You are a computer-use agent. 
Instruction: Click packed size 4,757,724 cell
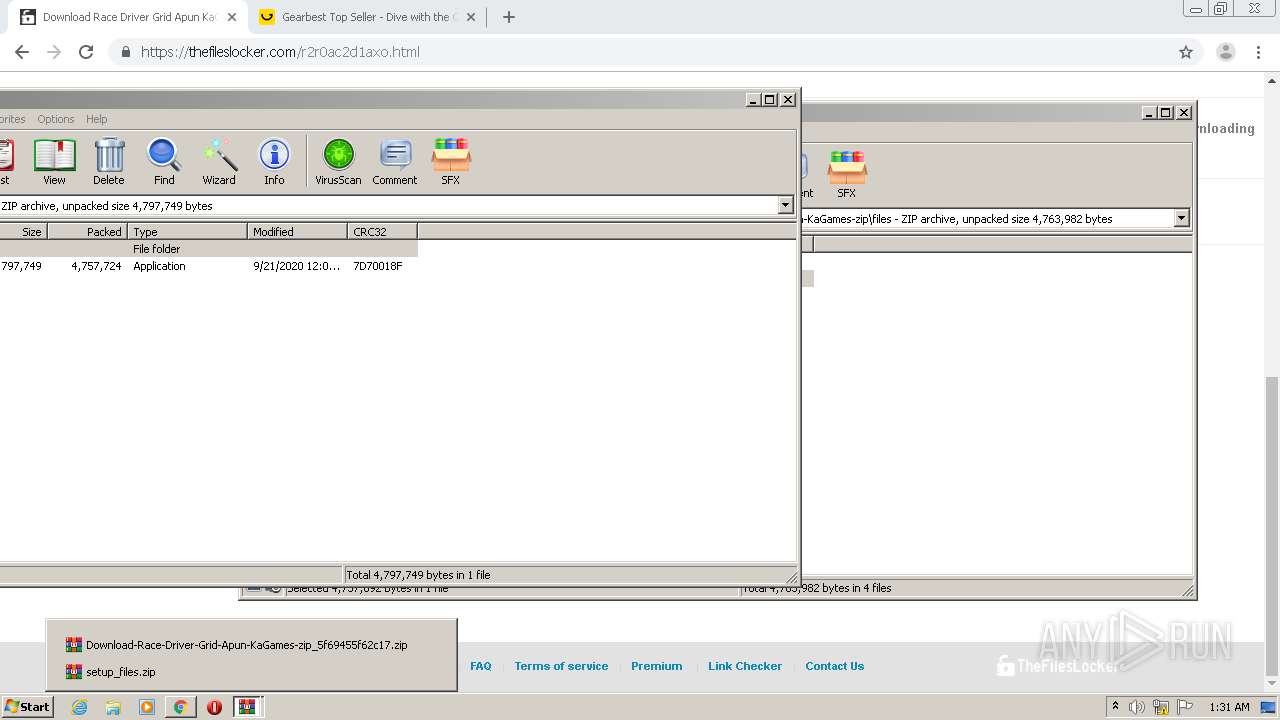[96, 266]
